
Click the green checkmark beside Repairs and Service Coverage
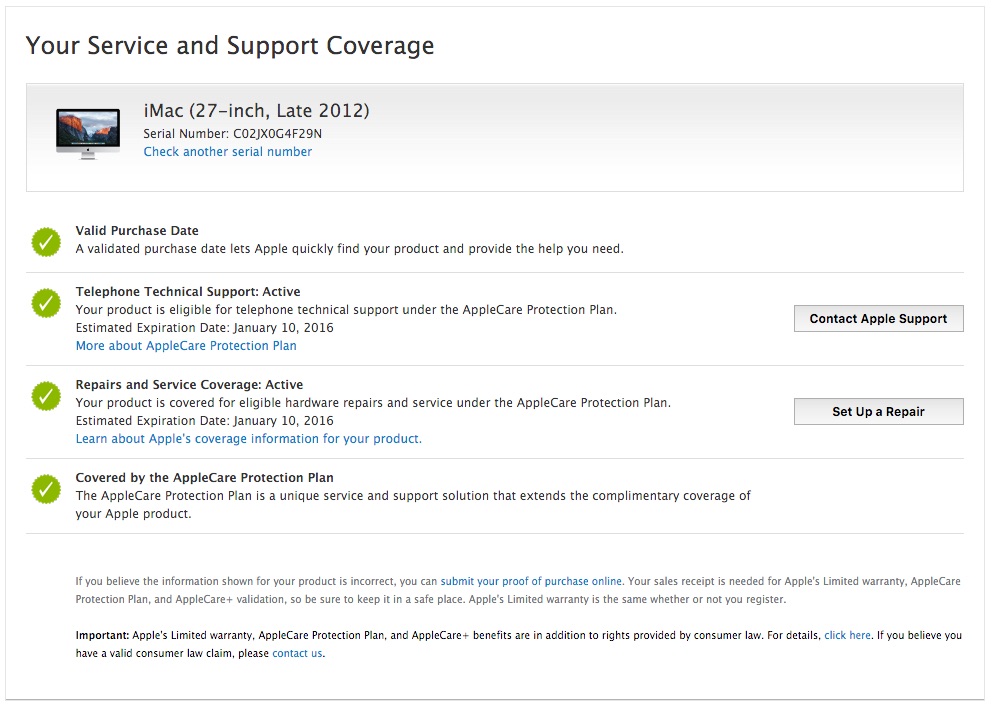(46, 396)
